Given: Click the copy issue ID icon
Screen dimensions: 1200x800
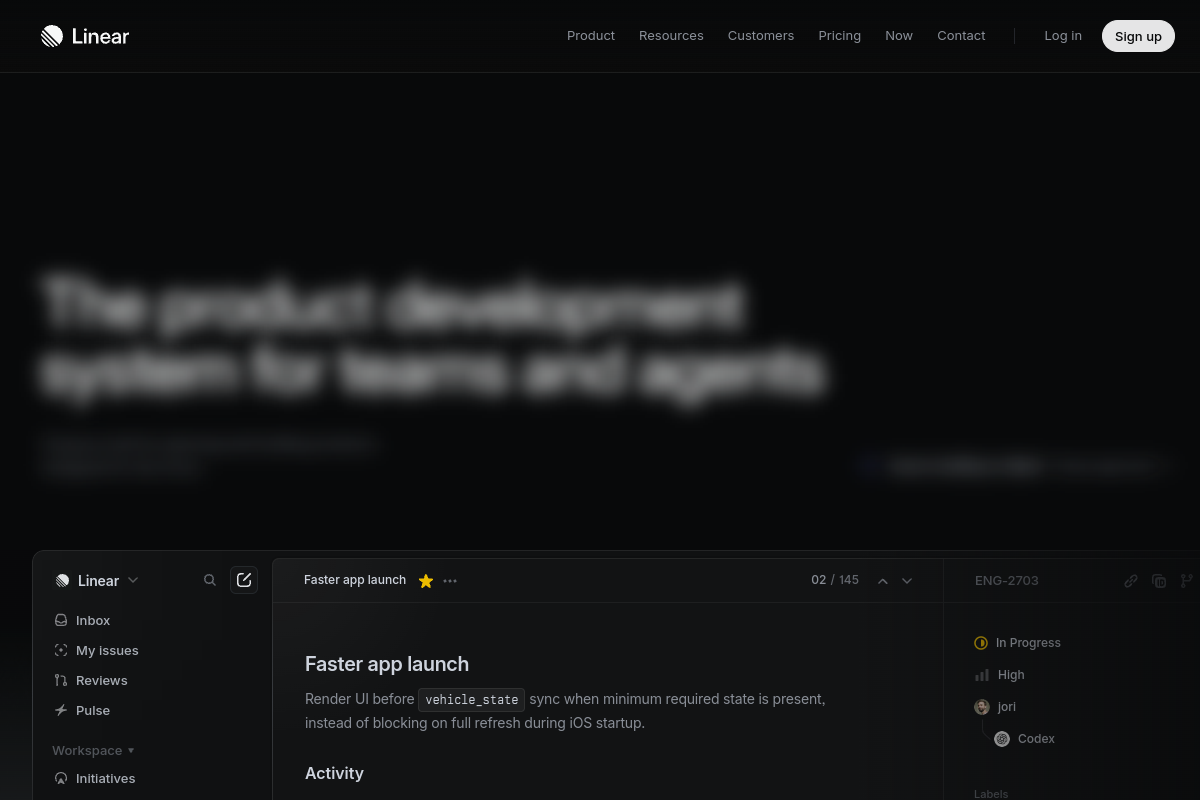Looking at the screenshot, I should click(1159, 580).
